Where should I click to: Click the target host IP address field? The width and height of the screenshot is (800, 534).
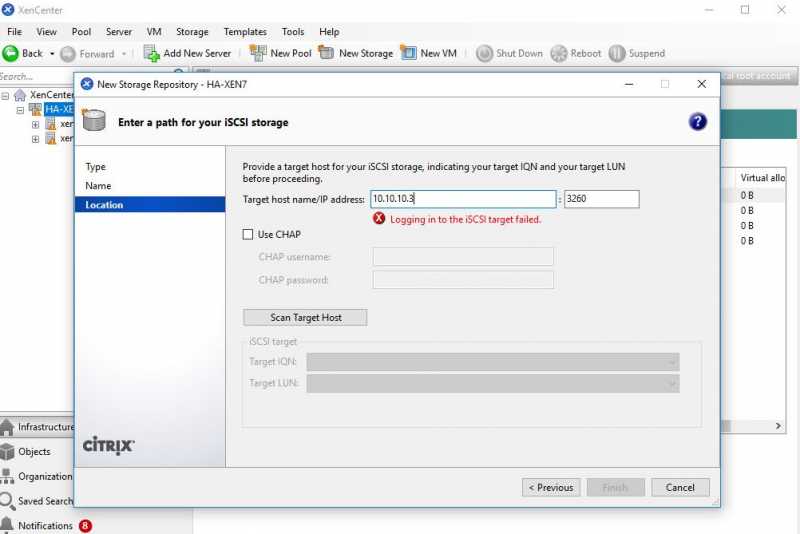click(x=463, y=199)
